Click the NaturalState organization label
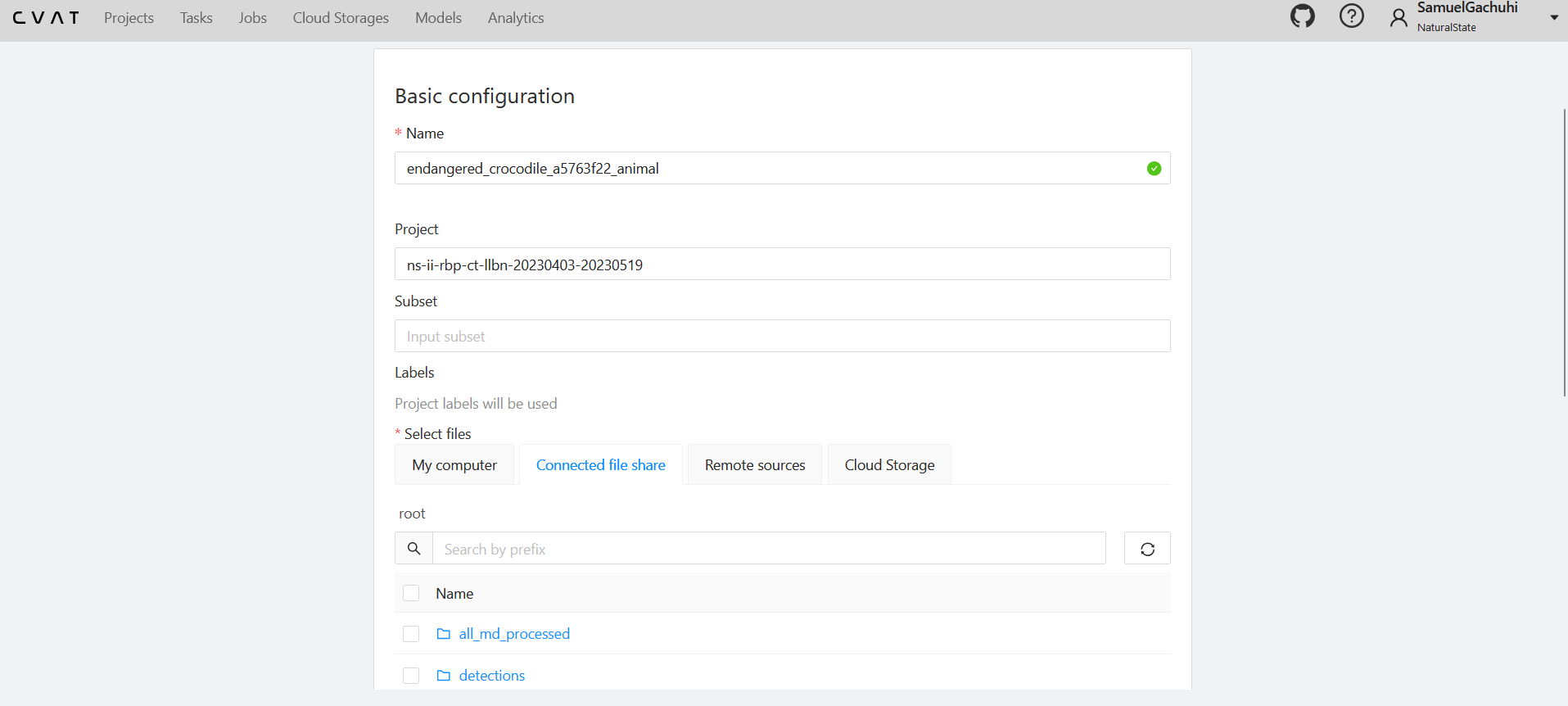The height and width of the screenshot is (706, 1568). tap(1447, 27)
